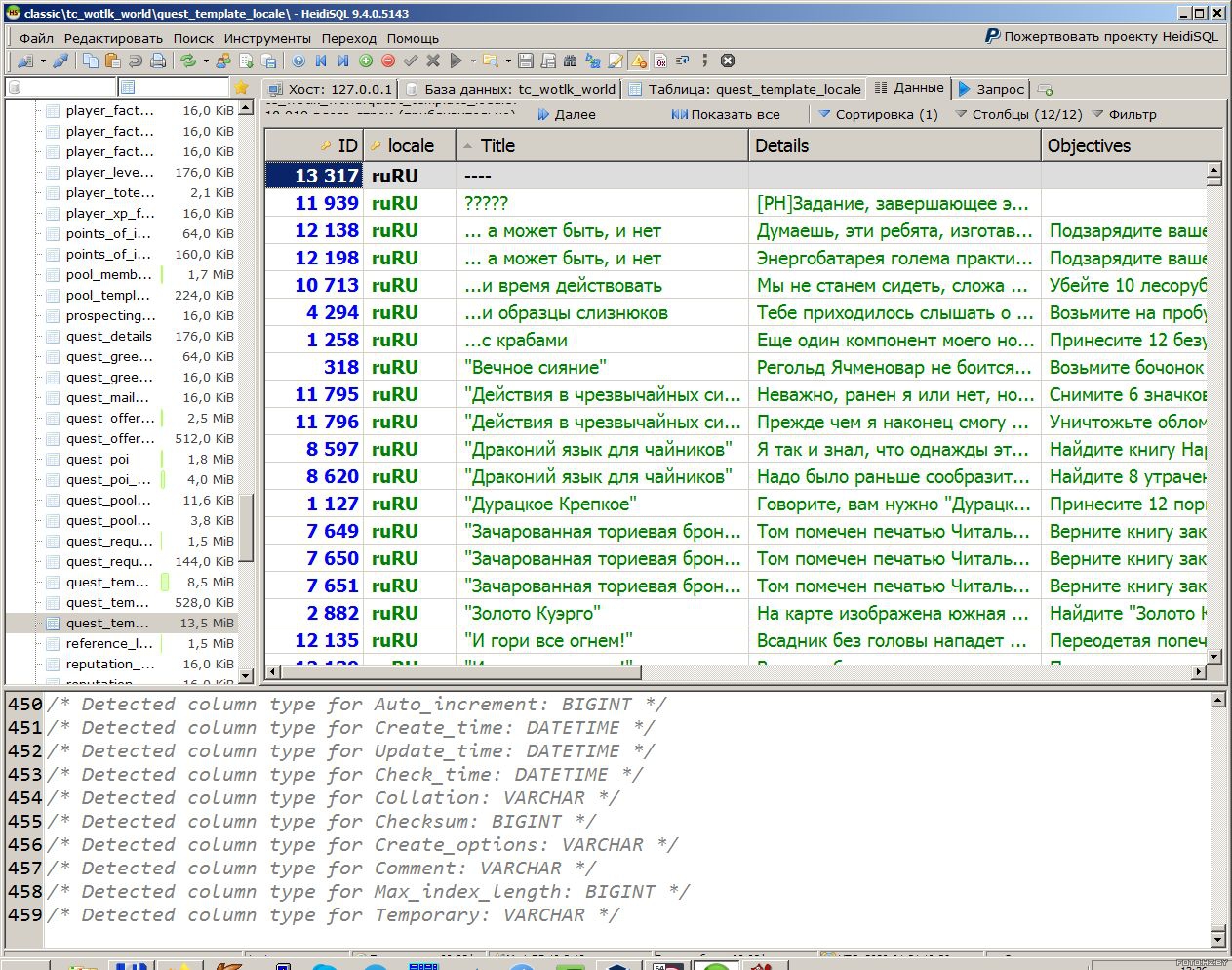Click the red delete row icon

[388, 61]
